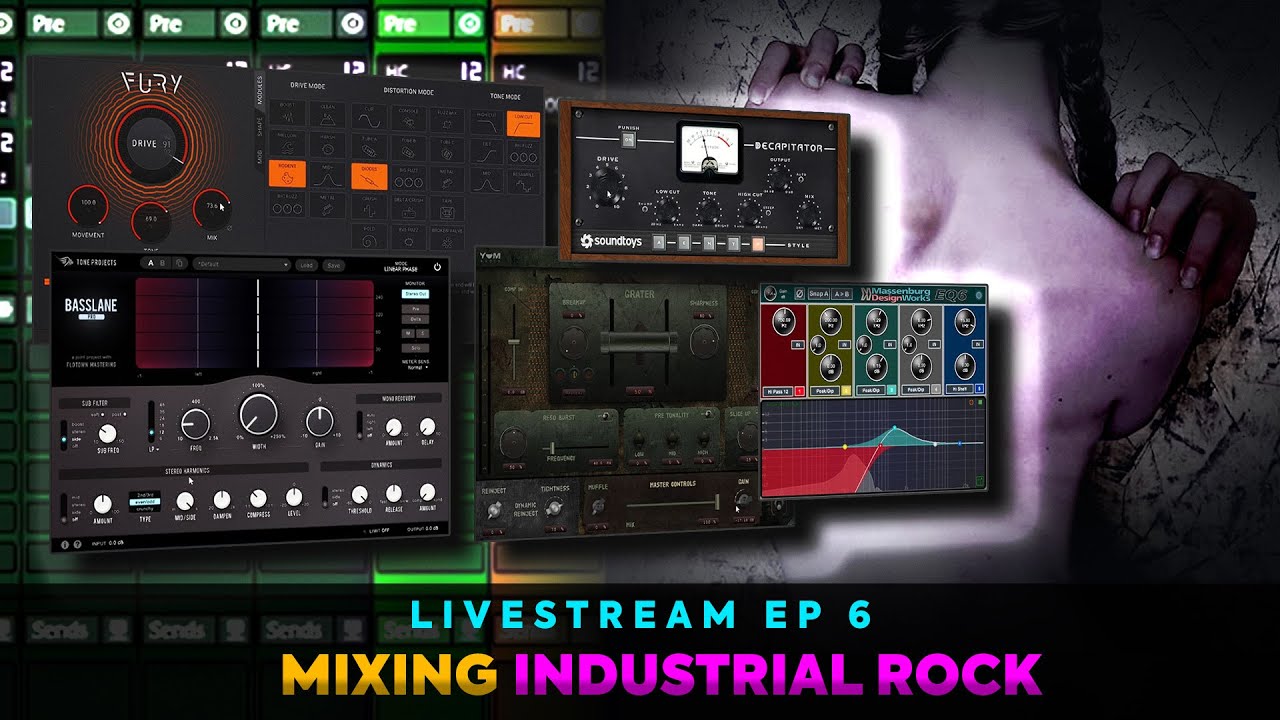Select Tilt tone mode in Fury

tap(487, 152)
